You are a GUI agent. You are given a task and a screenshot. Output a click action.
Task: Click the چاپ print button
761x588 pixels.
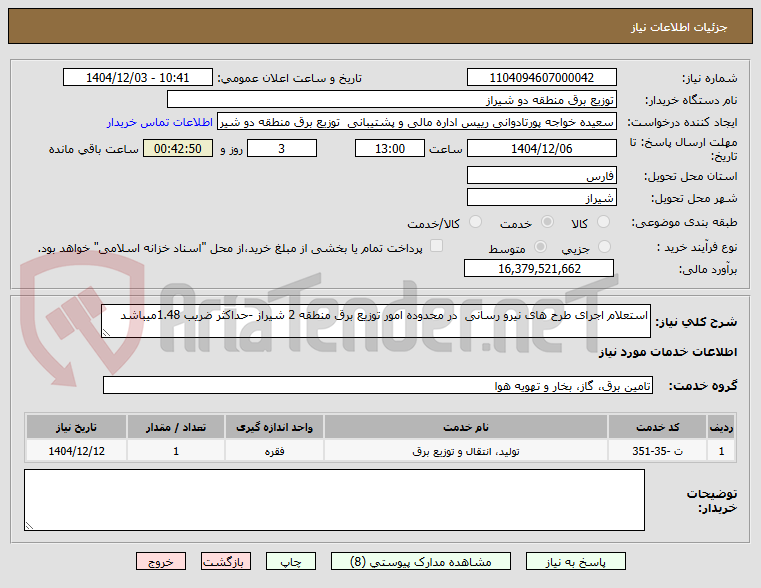[x=291, y=561]
